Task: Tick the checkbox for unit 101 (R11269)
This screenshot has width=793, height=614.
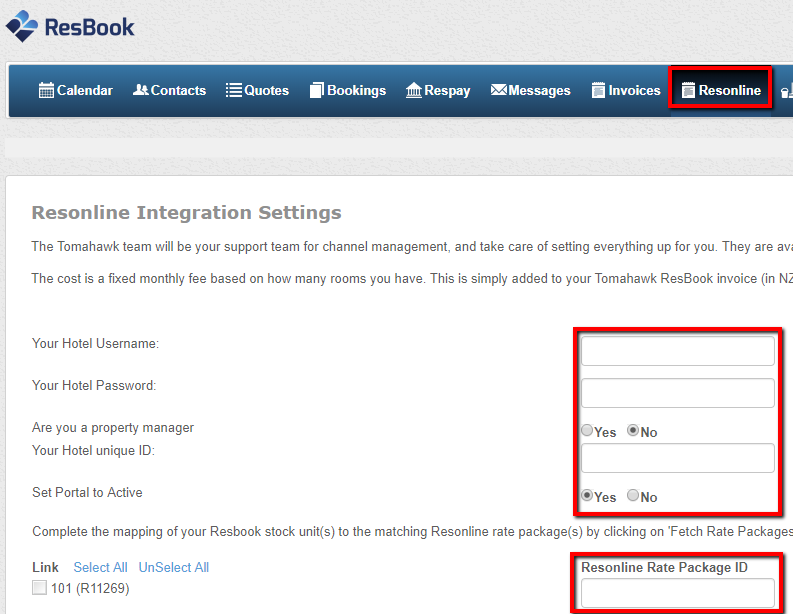Action: coord(39,588)
